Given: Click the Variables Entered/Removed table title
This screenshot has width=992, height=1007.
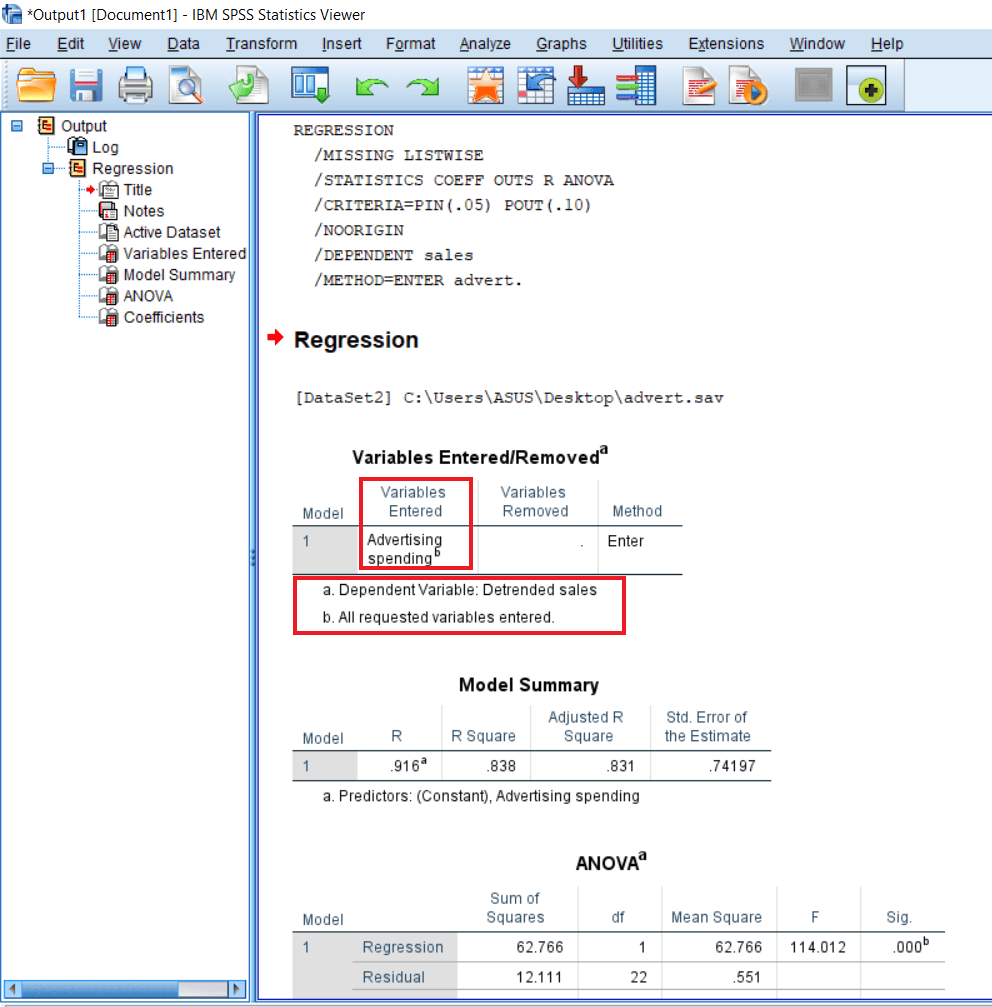Looking at the screenshot, I should (480, 457).
